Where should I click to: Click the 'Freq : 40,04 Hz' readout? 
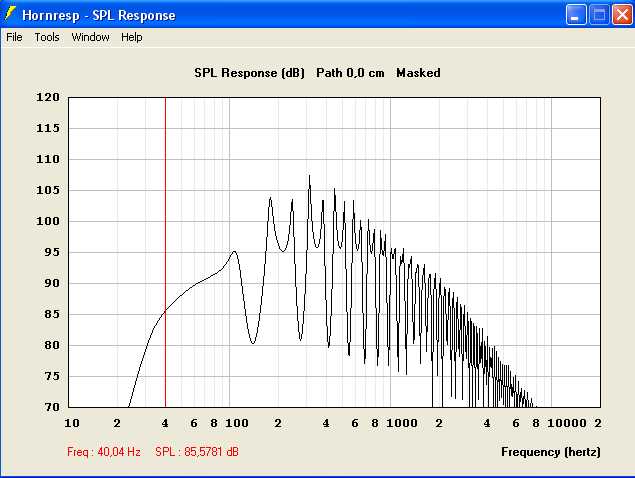pos(104,452)
